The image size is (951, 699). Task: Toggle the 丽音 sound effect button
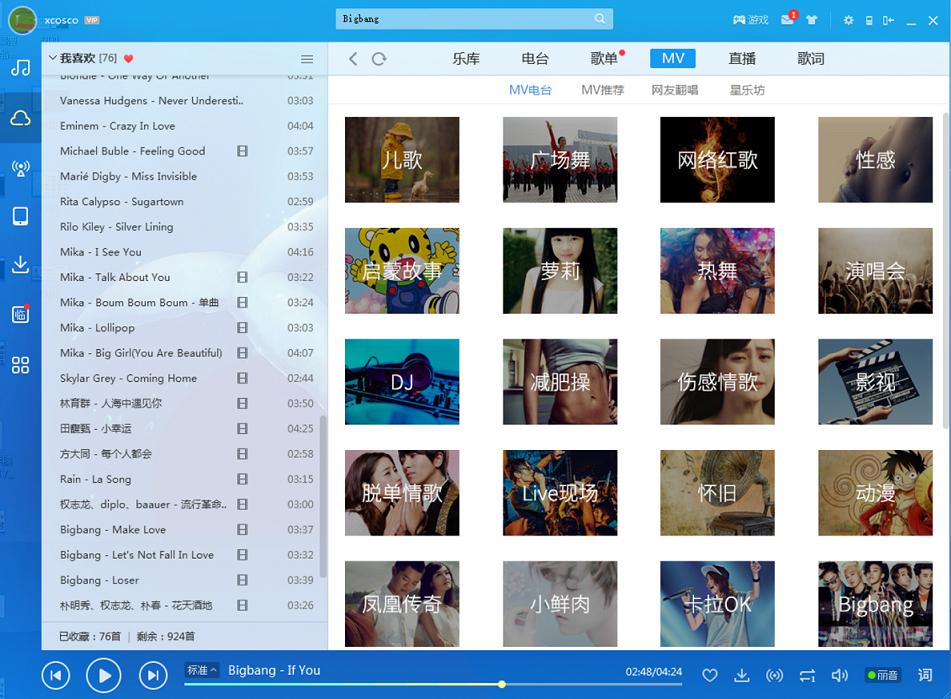(x=882, y=676)
